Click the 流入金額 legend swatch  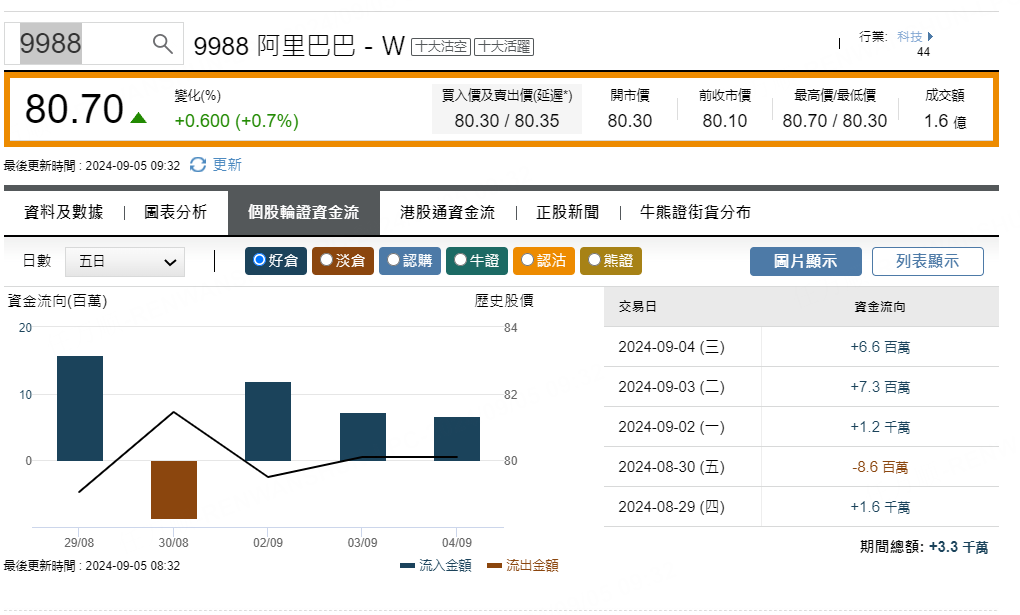pyautogui.click(x=407, y=566)
